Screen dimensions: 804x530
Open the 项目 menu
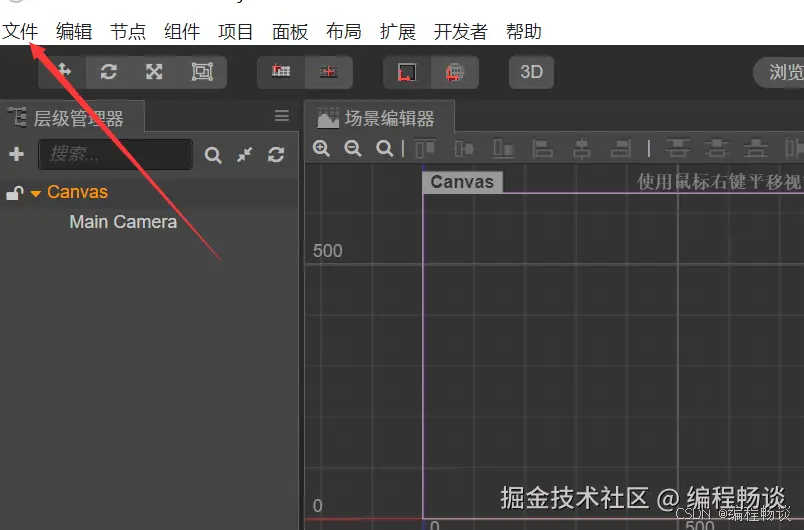[x=236, y=32]
